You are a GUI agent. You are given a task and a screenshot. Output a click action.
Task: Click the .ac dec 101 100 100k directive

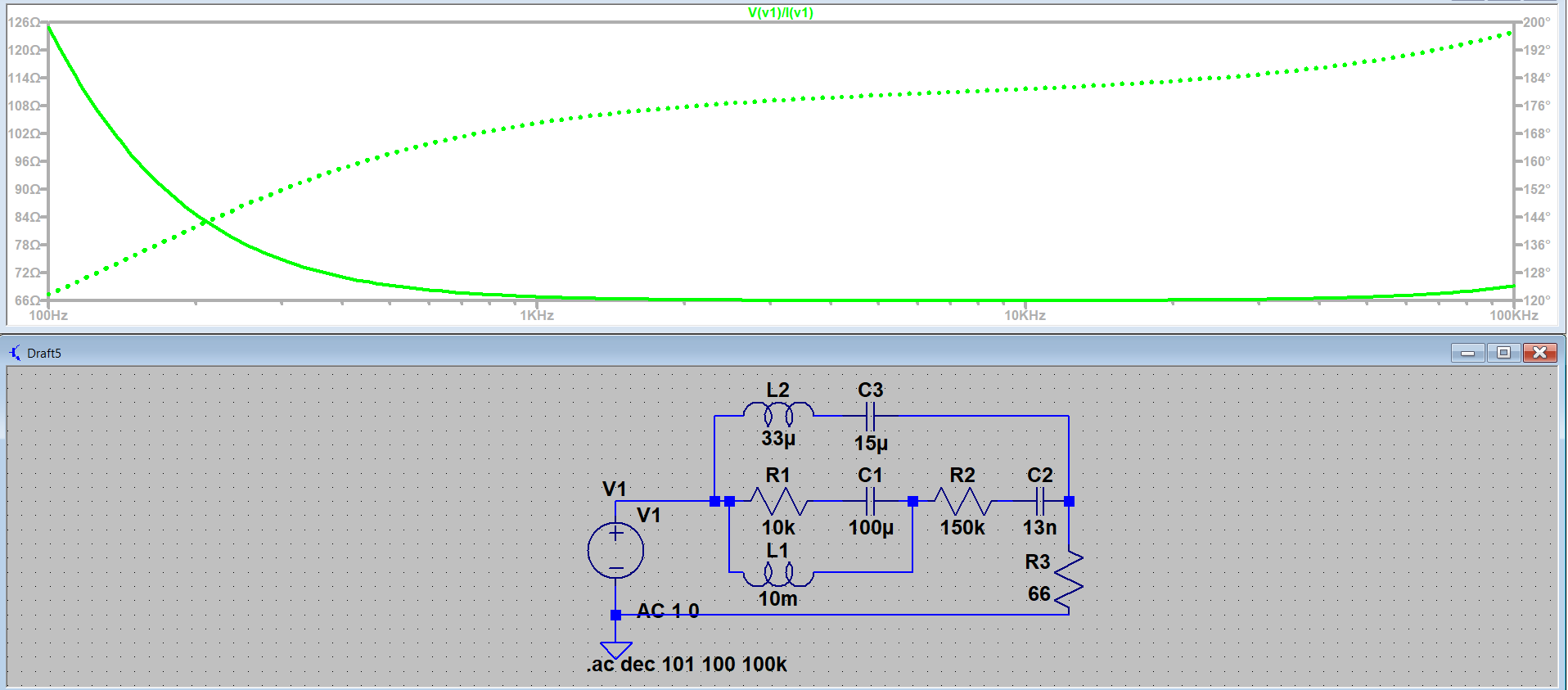[x=687, y=665]
